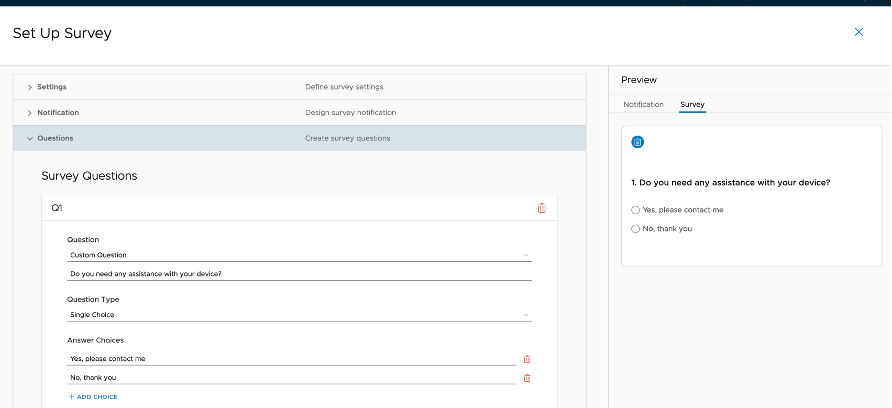
Task: Delete question Q1 with the trash icon
Action: pyautogui.click(x=541, y=208)
